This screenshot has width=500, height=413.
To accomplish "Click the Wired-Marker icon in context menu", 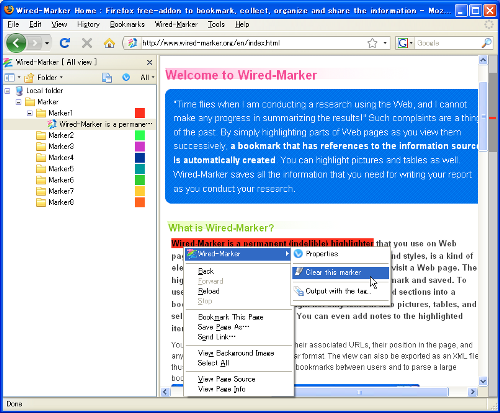I will click(x=191, y=254).
